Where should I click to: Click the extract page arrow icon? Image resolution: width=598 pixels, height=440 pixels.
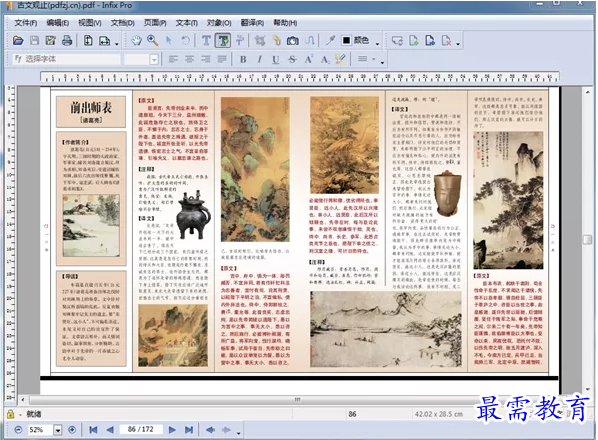[x=430, y=40]
